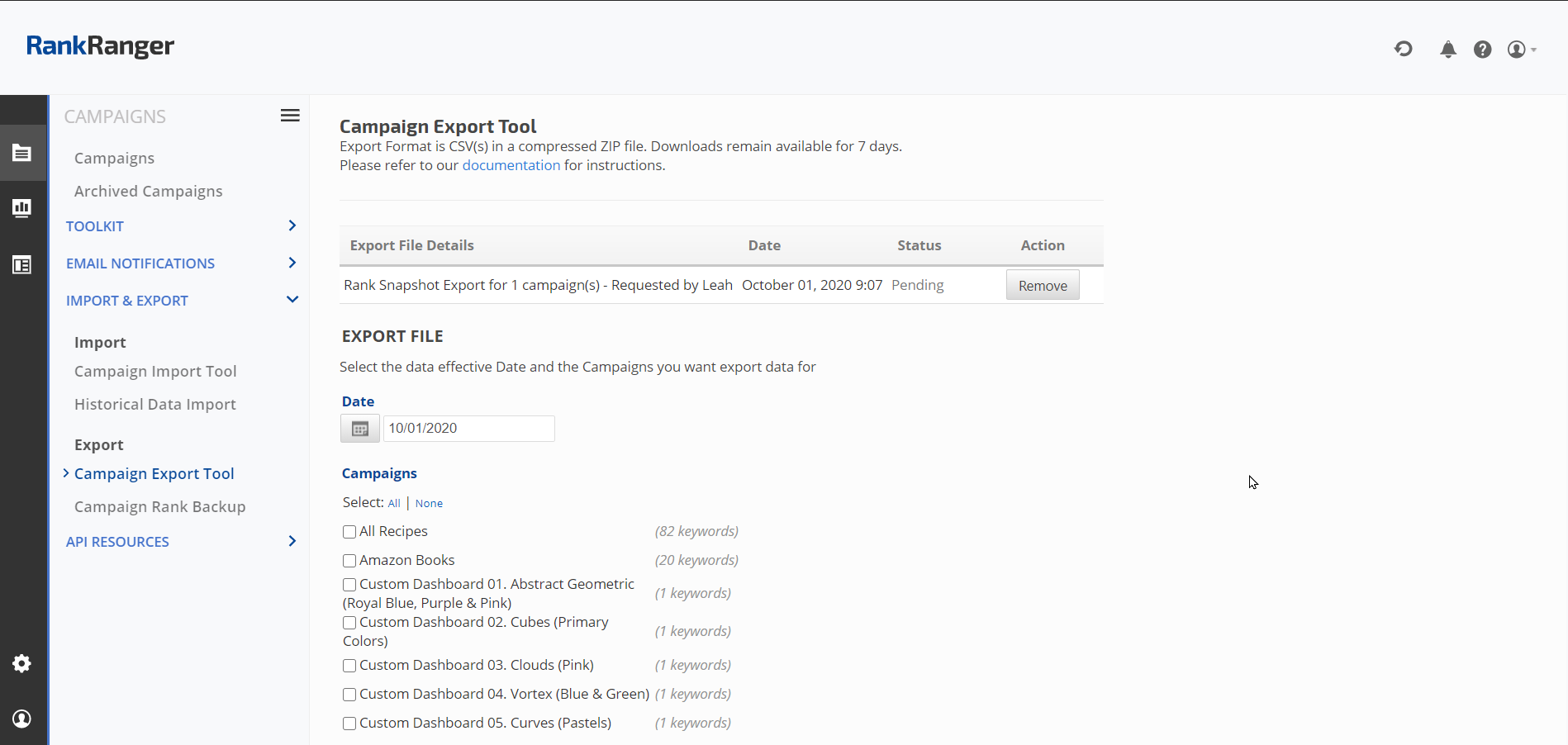
Task: Open the reports chart icon in sidebar
Action: tap(22, 208)
